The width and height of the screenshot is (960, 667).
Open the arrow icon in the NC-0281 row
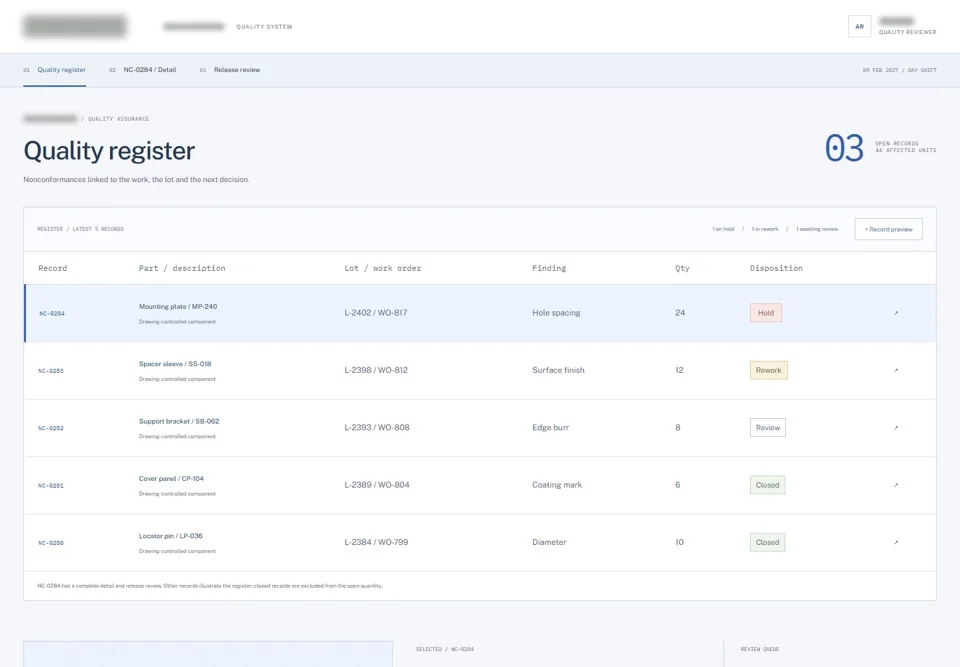(896, 485)
